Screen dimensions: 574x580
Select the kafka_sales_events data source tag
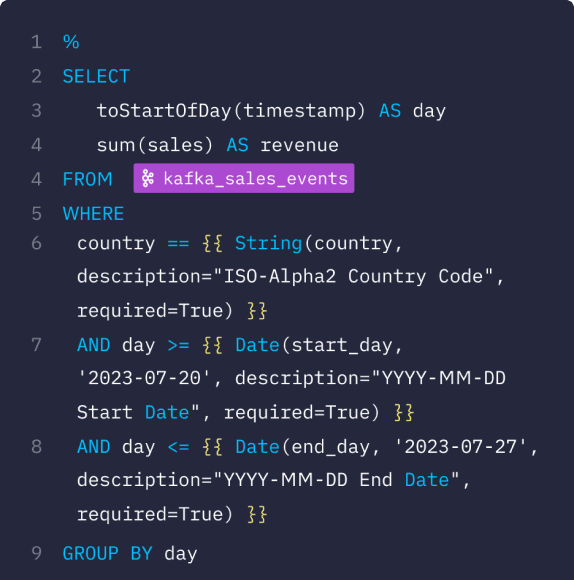(244, 178)
